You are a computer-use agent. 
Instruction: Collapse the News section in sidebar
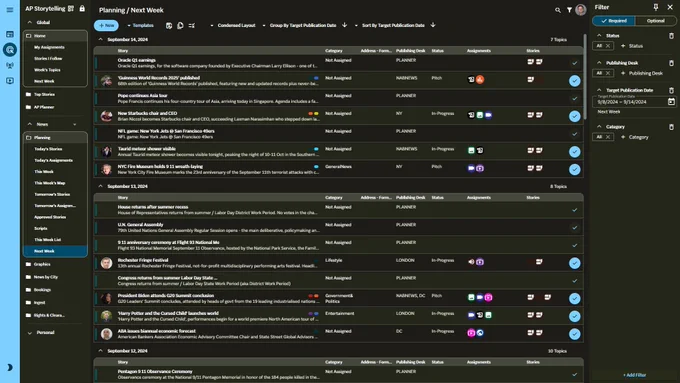29,124
